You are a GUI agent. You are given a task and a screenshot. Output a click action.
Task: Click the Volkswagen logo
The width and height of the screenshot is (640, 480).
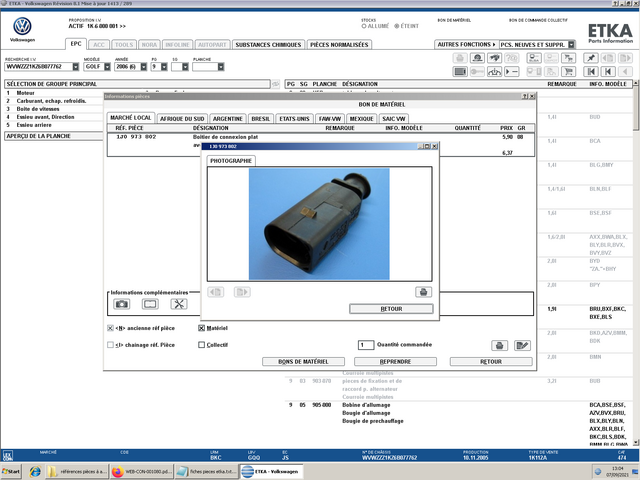click(x=22, y=26)
